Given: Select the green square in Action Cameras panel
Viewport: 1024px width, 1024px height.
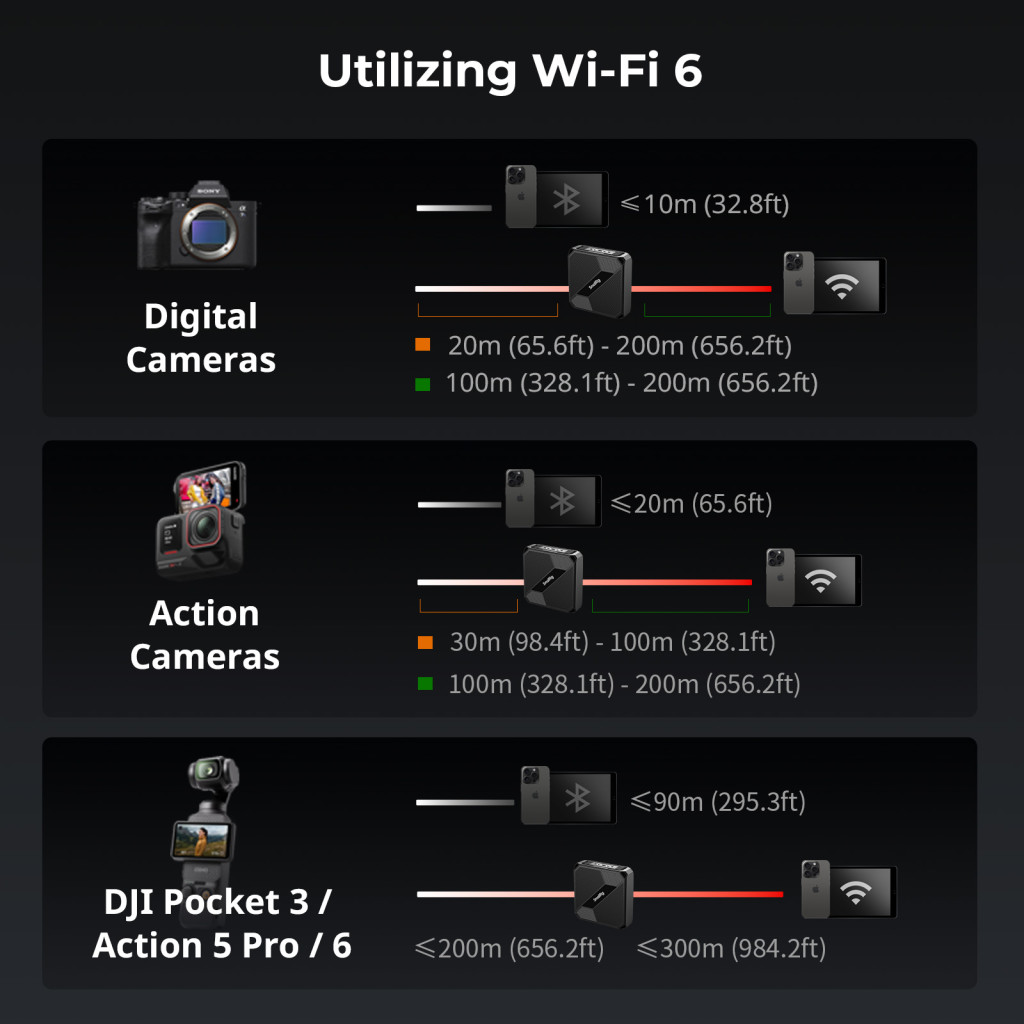Looking at the screenshot, I should coord(425,684).
